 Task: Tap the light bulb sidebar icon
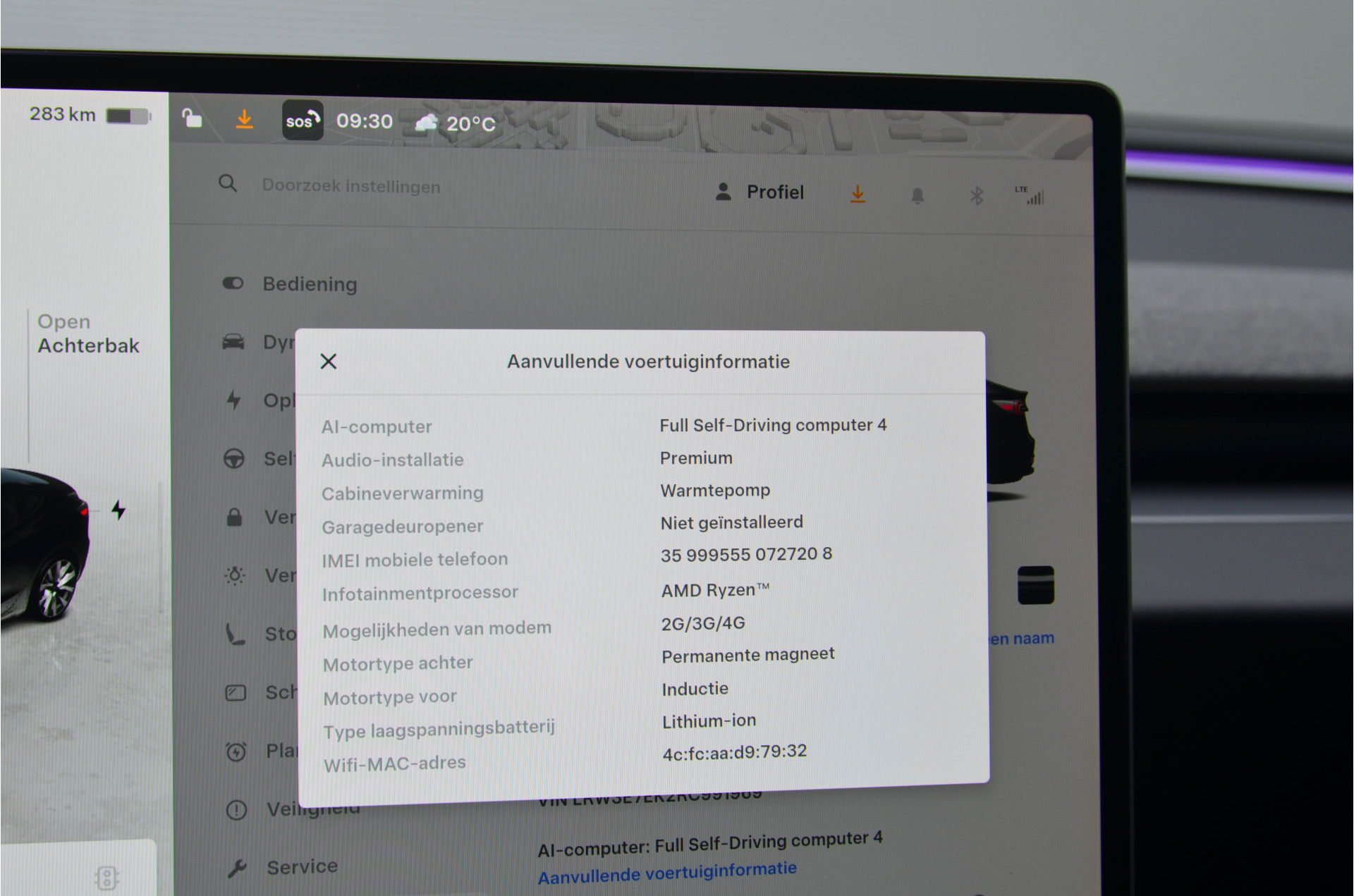(235, 575)
